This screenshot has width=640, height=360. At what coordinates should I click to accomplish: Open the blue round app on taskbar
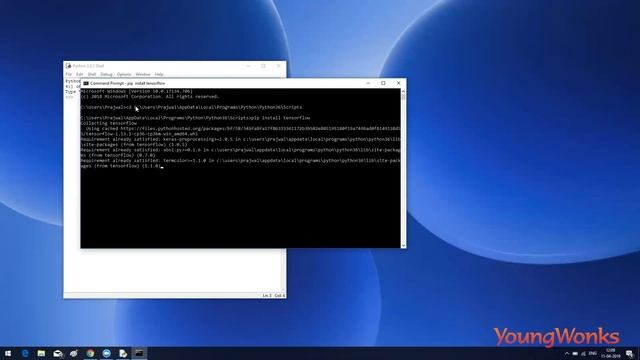coord(107,353)
